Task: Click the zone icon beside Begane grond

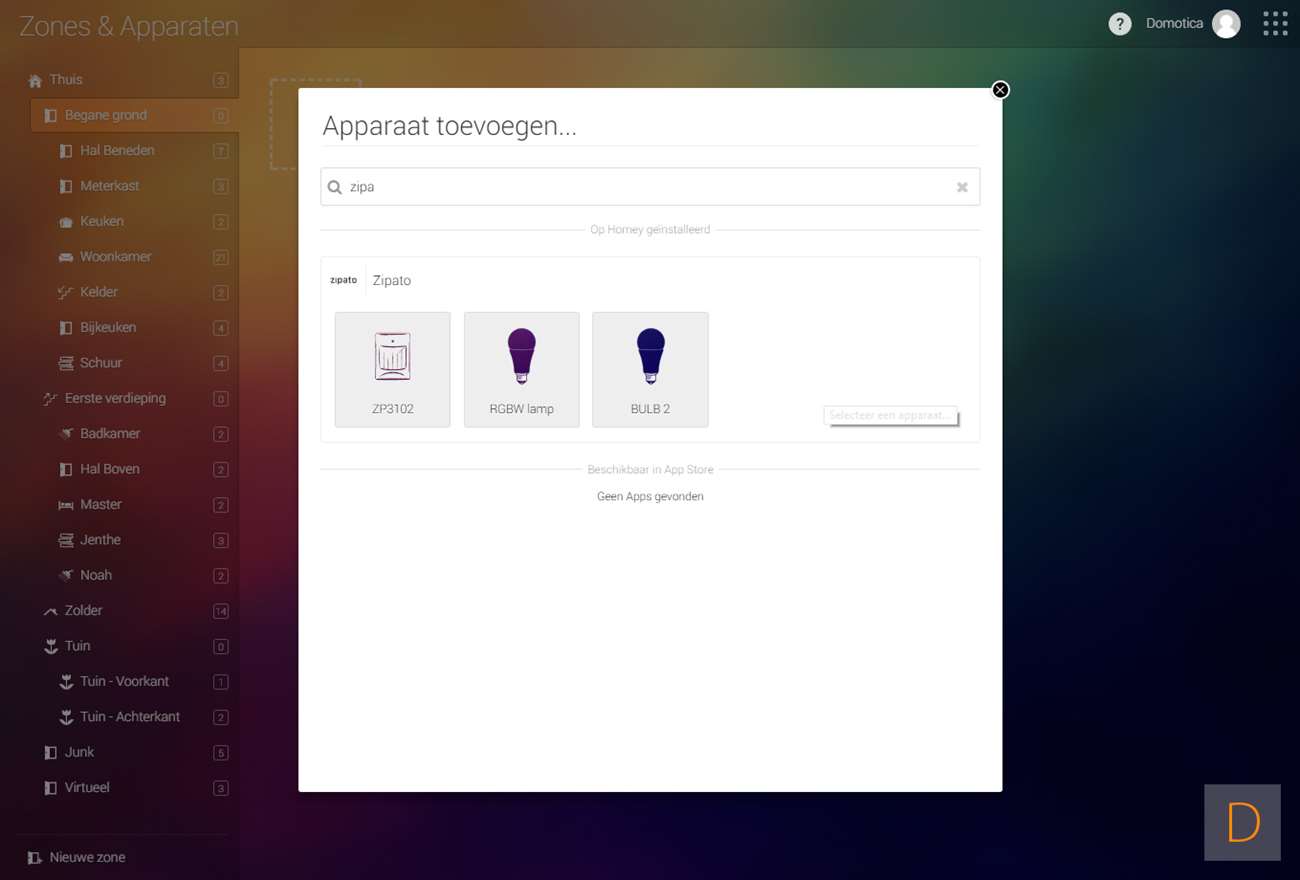Action: tap(51, 116)
